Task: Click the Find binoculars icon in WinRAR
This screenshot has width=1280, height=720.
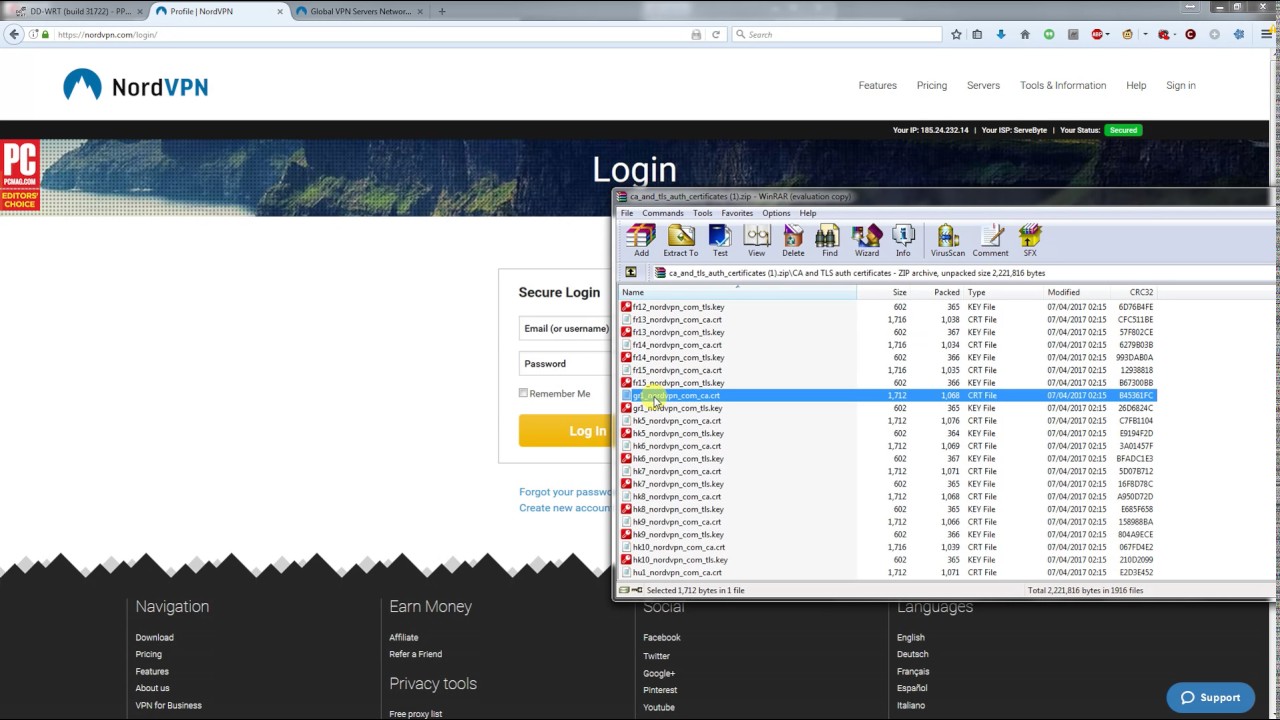Action: (829, 240)
